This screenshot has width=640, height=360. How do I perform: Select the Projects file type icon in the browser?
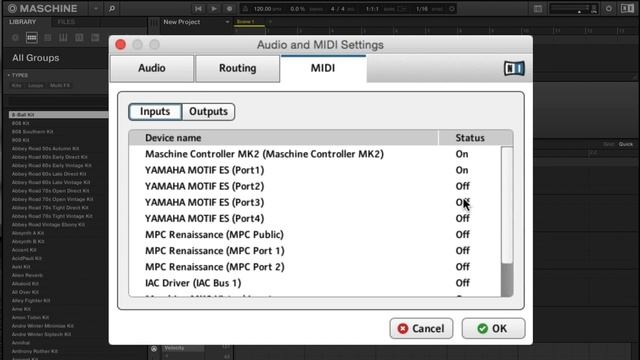(16, 38)
